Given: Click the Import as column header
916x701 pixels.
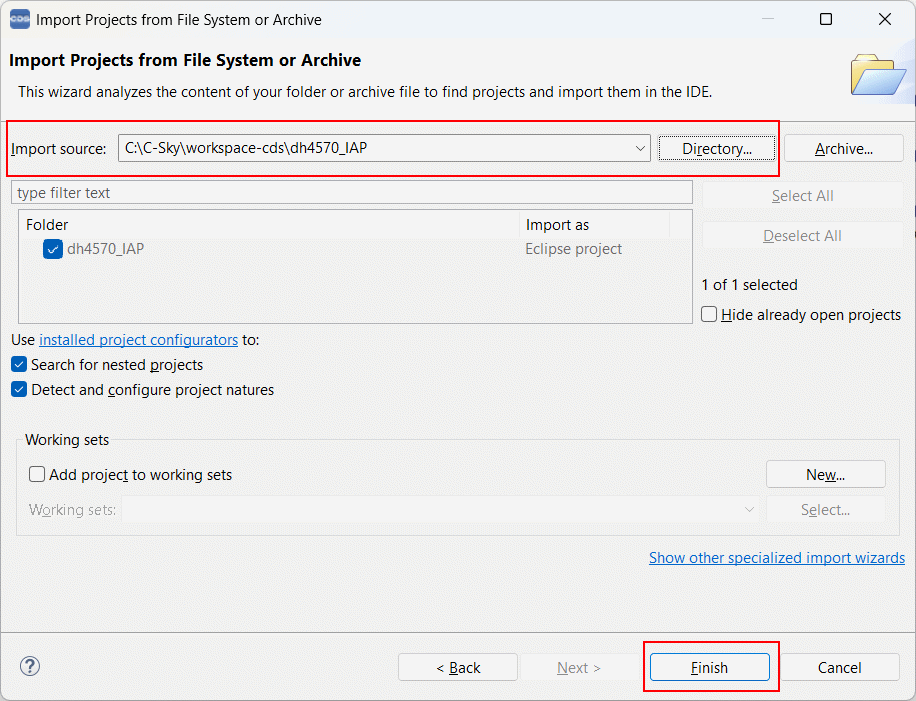Looking at the screenshot, I should [595, 225].
